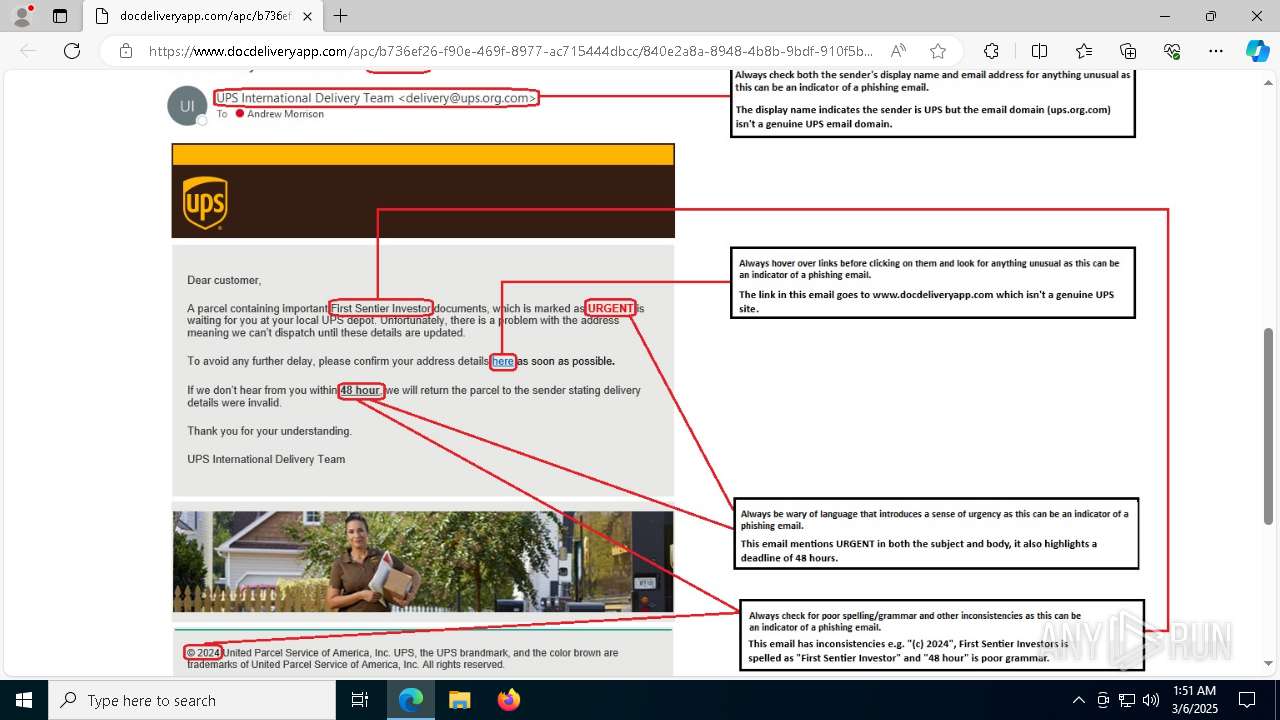Open the Copilot sidebar icon
This screenshot has height=720, width=1280.
(x=1257, y=51)
